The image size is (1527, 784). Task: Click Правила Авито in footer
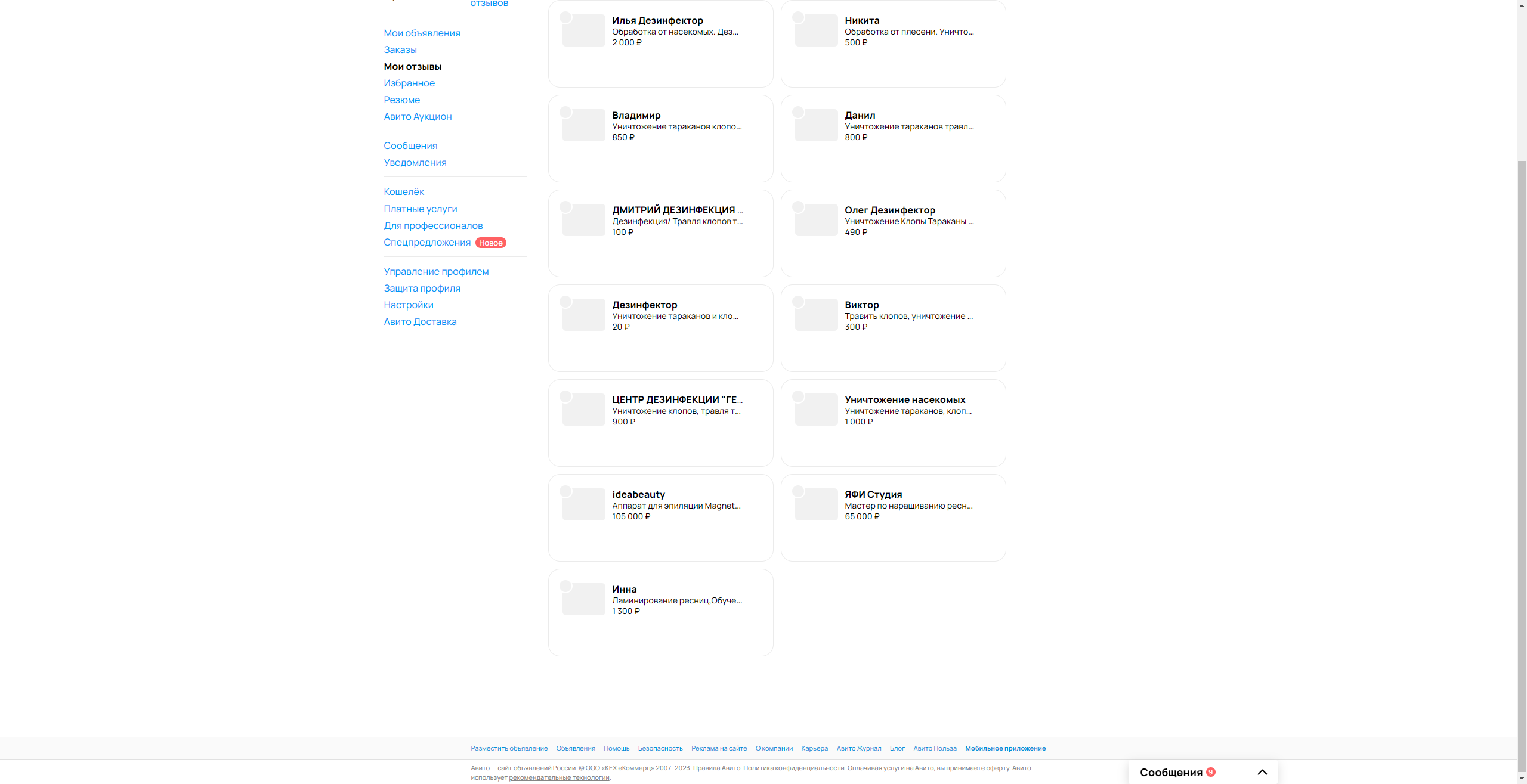[716, 768]
